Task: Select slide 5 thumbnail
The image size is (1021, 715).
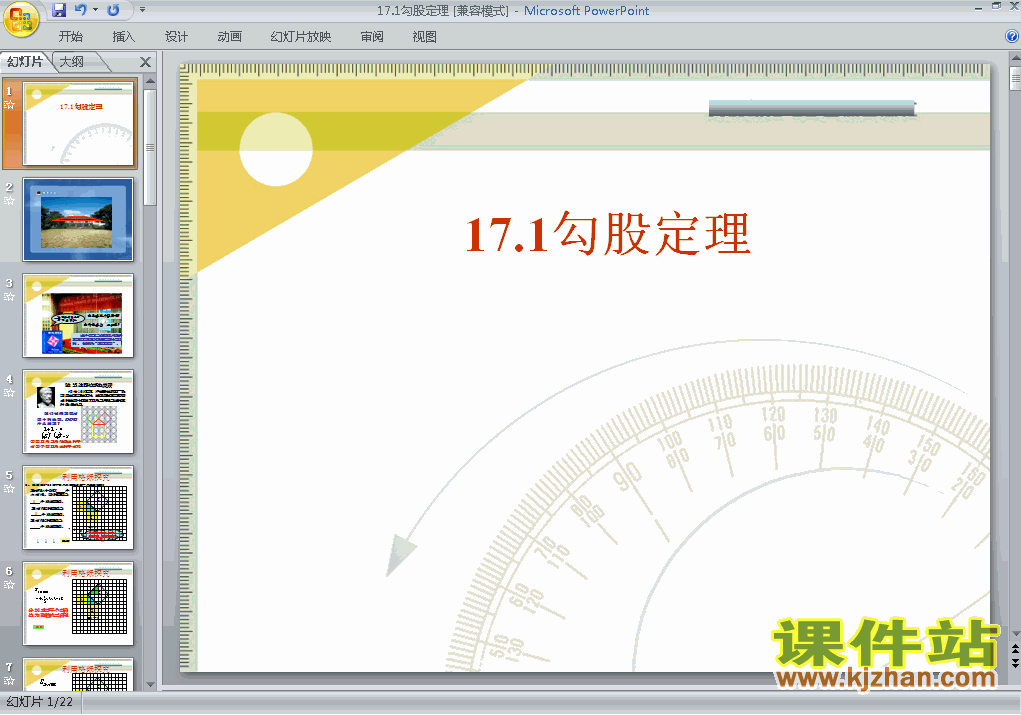Action: pos(78,508)
